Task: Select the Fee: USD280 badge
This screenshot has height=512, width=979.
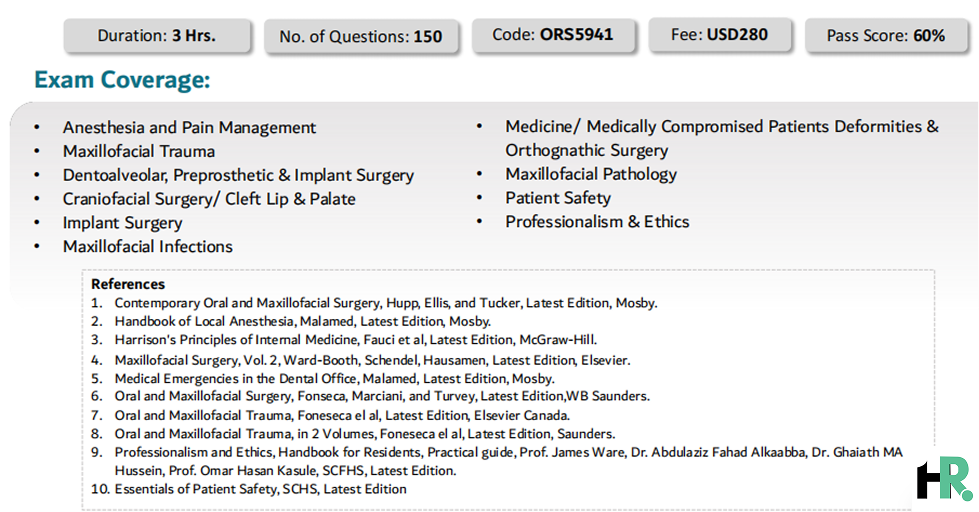Action: pos(720,34)
